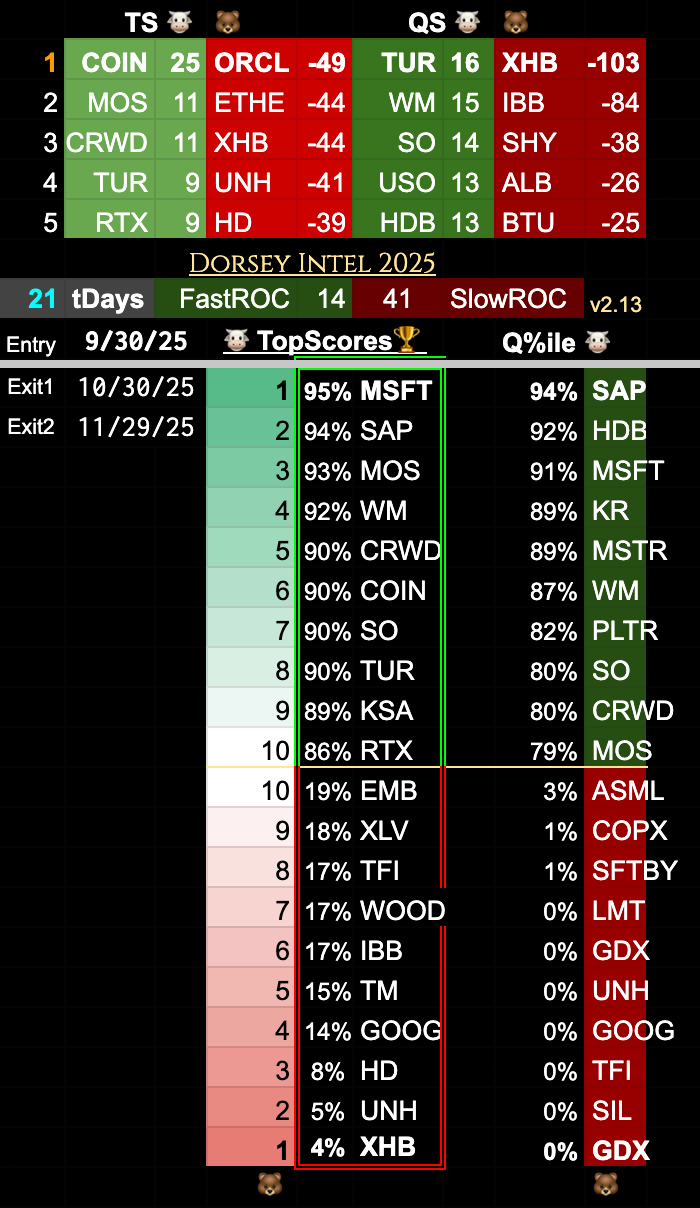
Task: Select the USO cell in QS bull list
Action: (x=399, y=182)
